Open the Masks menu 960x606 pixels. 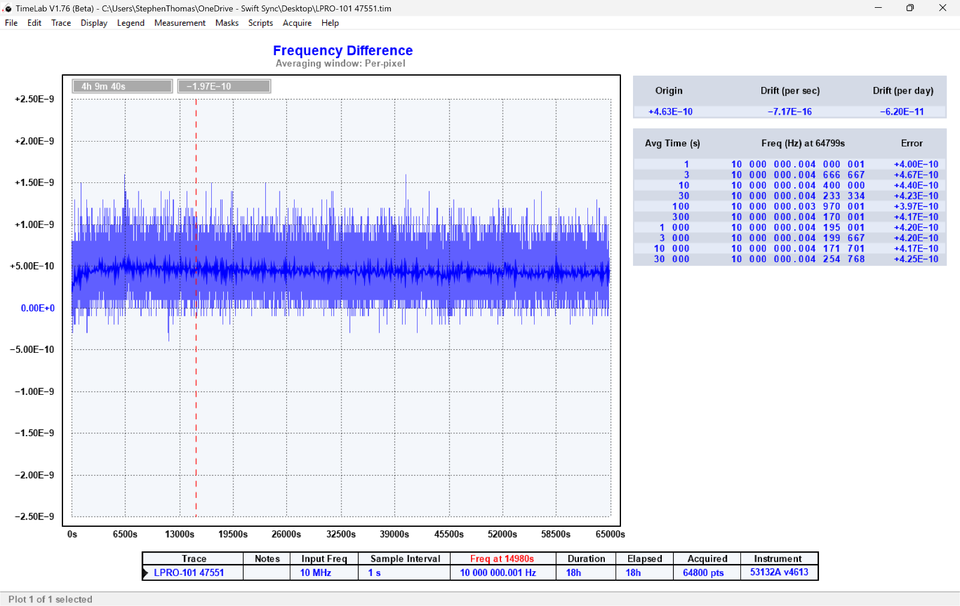pos(227,23)
